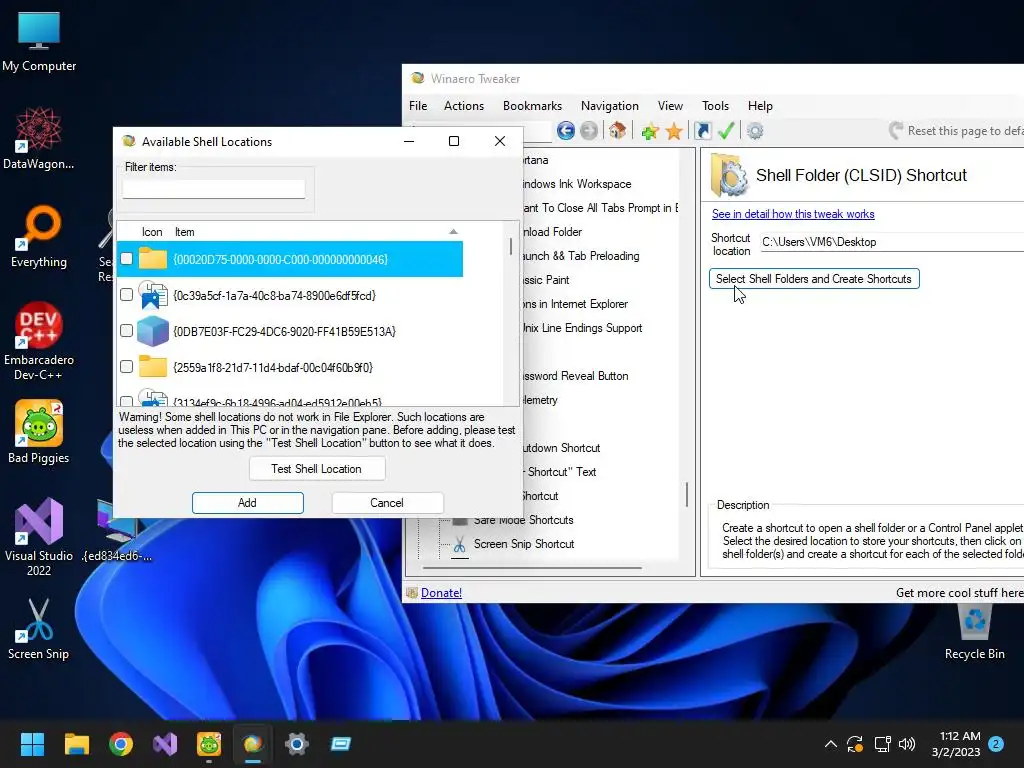The height and width of the screenshot is (768, 1024).
Task: Click the Winaero tree horizontal scrollbar
Action: [532, 568]
